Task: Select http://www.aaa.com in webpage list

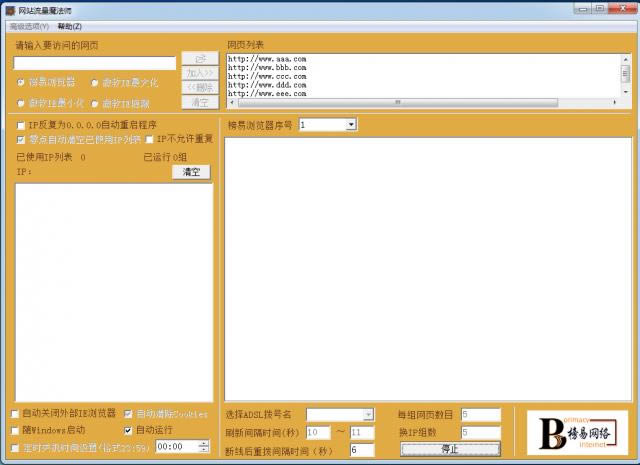Action: pos(267,59)
